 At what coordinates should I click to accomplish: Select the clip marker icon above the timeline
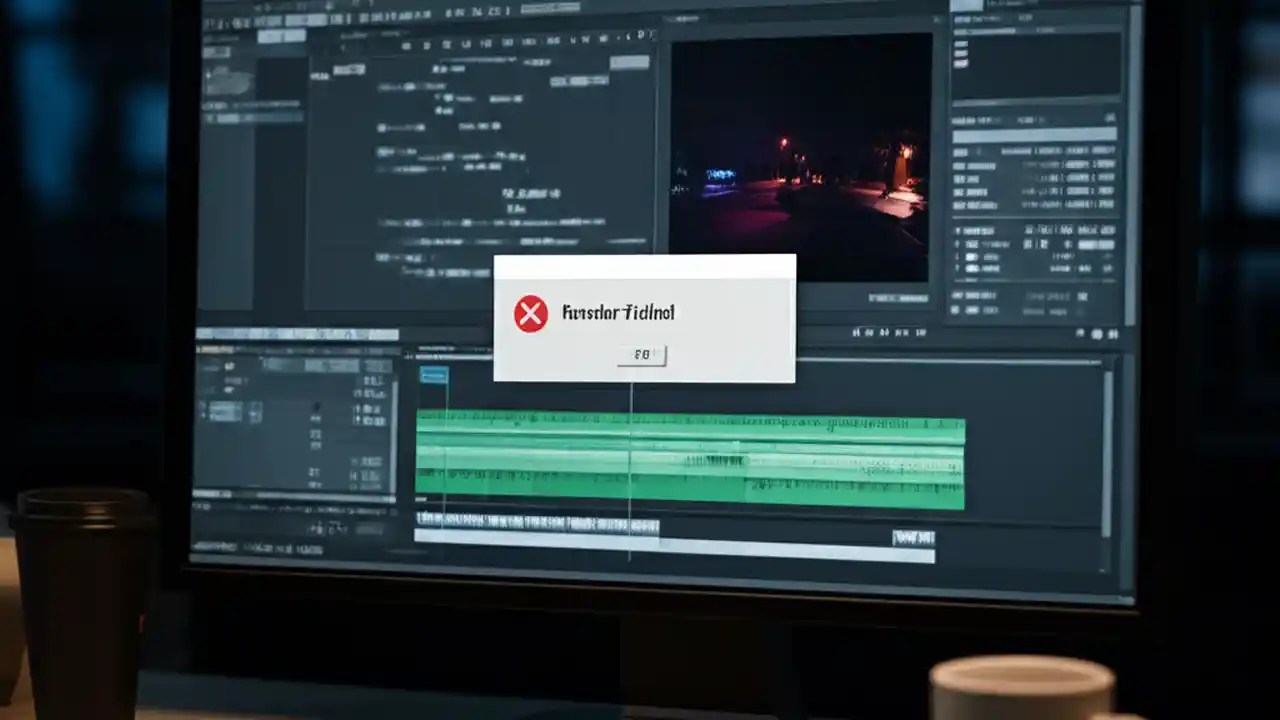click(433, 375)
